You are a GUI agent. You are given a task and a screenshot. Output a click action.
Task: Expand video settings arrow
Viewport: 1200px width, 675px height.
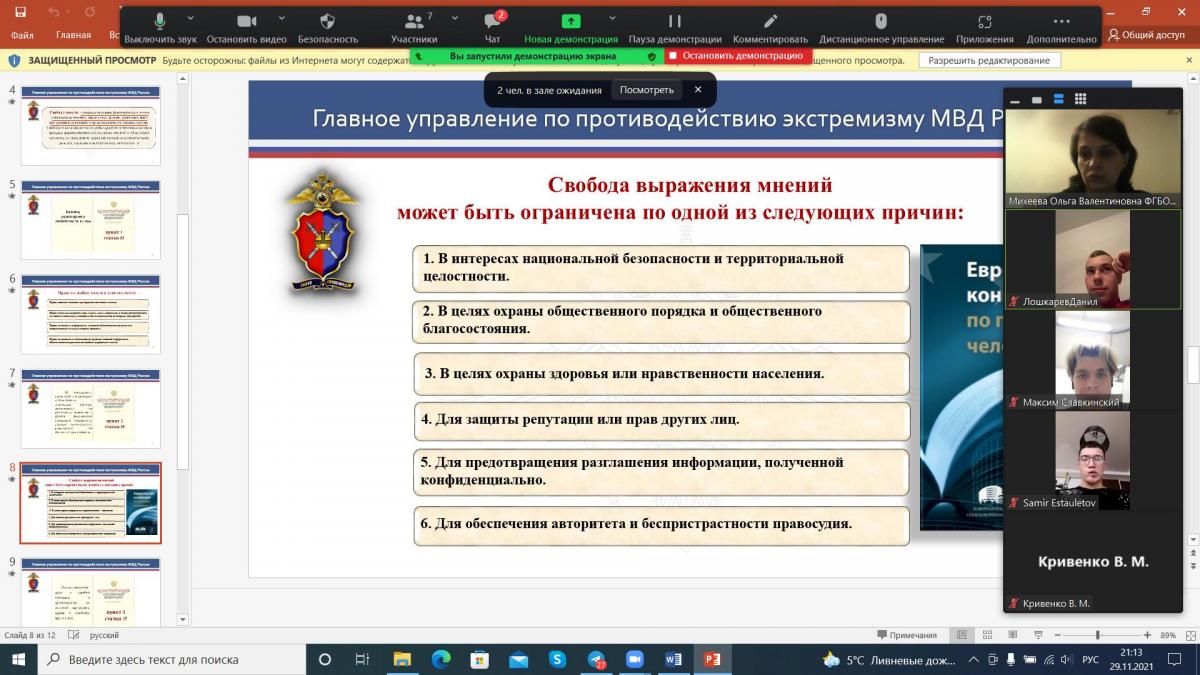pyautogui.click(x=283, y=18)
